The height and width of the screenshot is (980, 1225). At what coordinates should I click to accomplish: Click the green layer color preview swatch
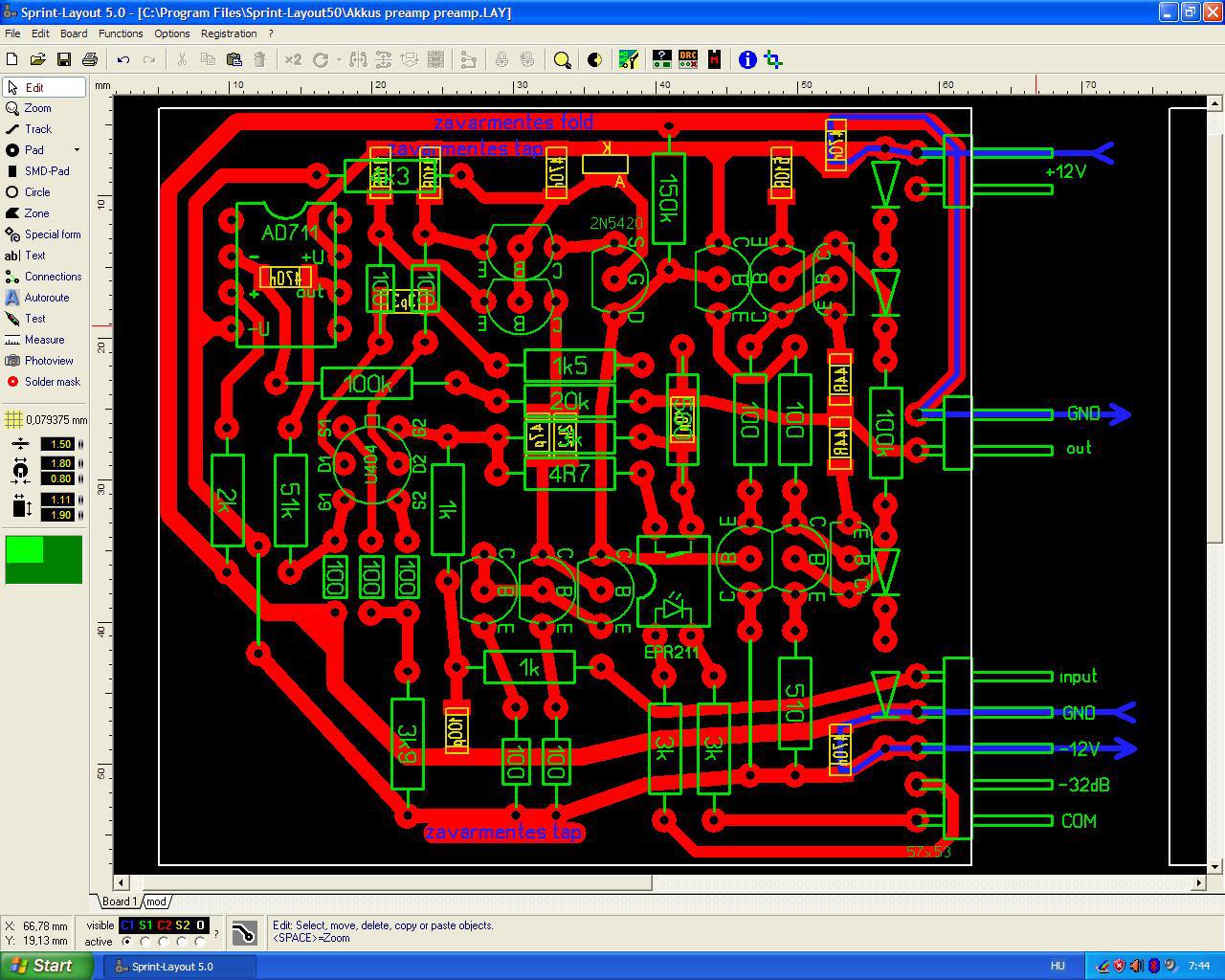click(44, 560)
